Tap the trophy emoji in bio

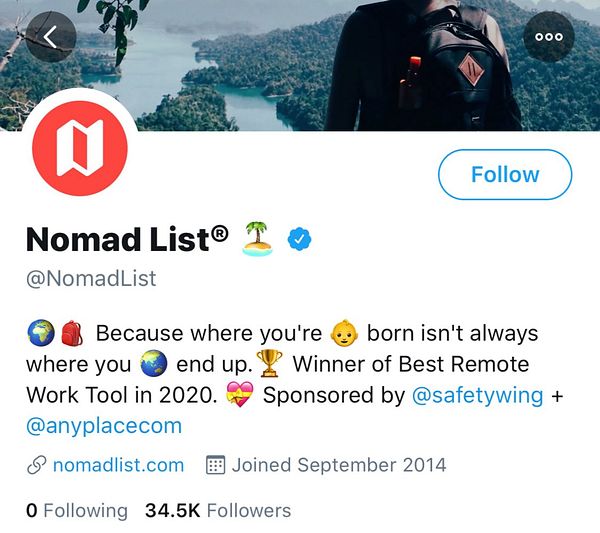click(x=270, y=364)
